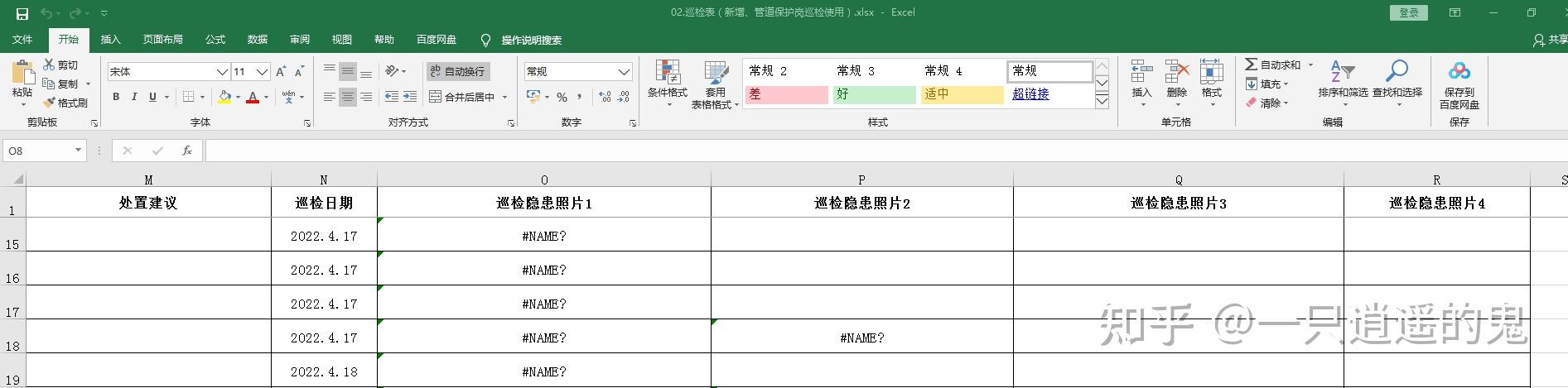The height and width of the screenshot is (388, 1568).
Task: Increase font size with the larger A
Action: (281, 72)
